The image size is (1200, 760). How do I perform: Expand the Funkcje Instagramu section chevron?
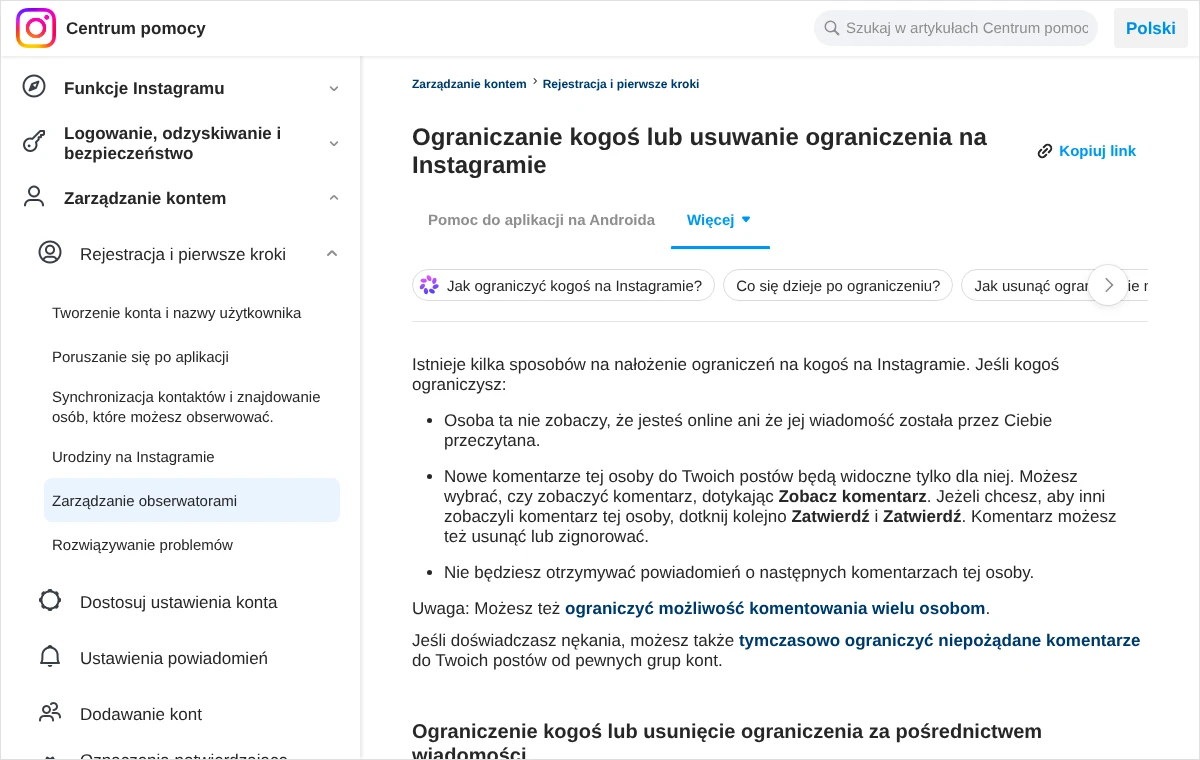(x=334, y=88)
